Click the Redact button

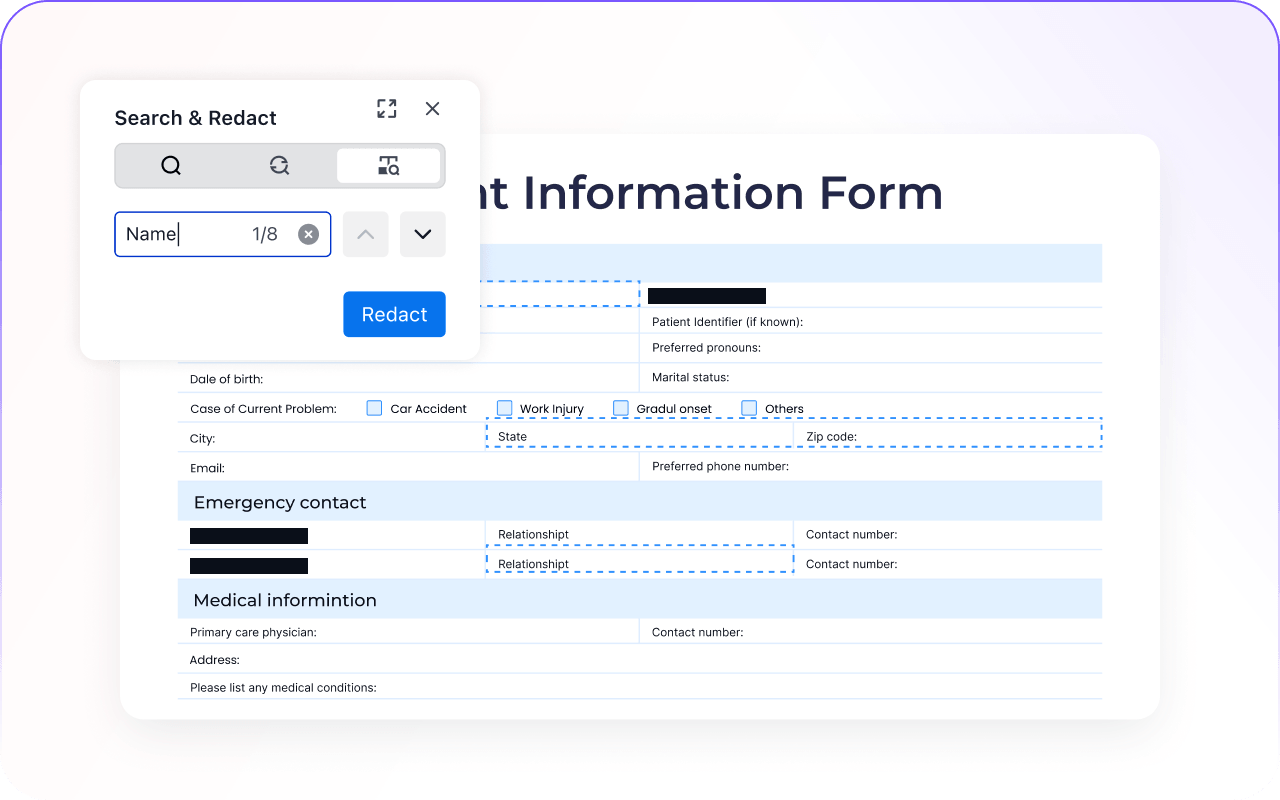click(395, 314)
